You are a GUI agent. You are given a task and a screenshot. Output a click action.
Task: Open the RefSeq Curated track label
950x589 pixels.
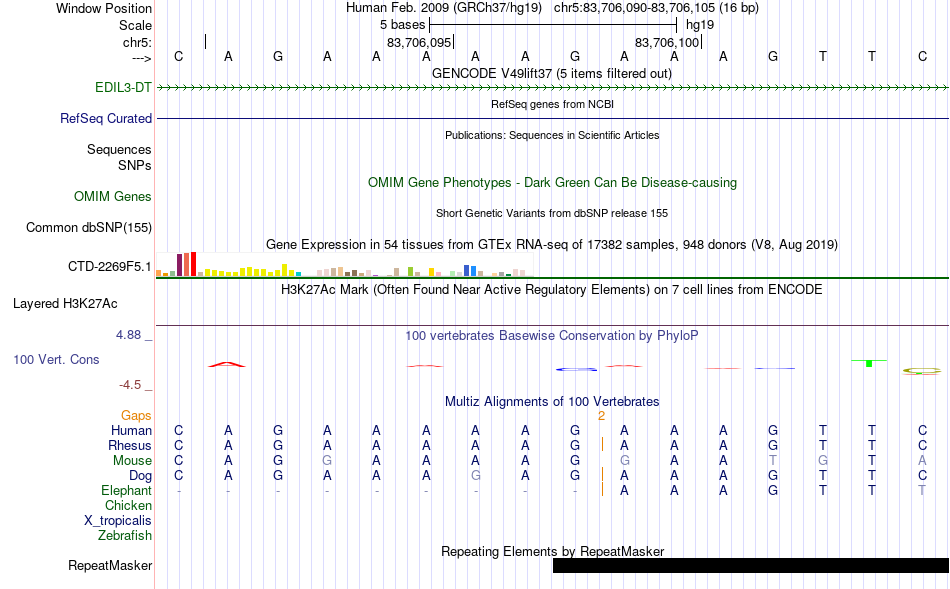click(105, 118)
